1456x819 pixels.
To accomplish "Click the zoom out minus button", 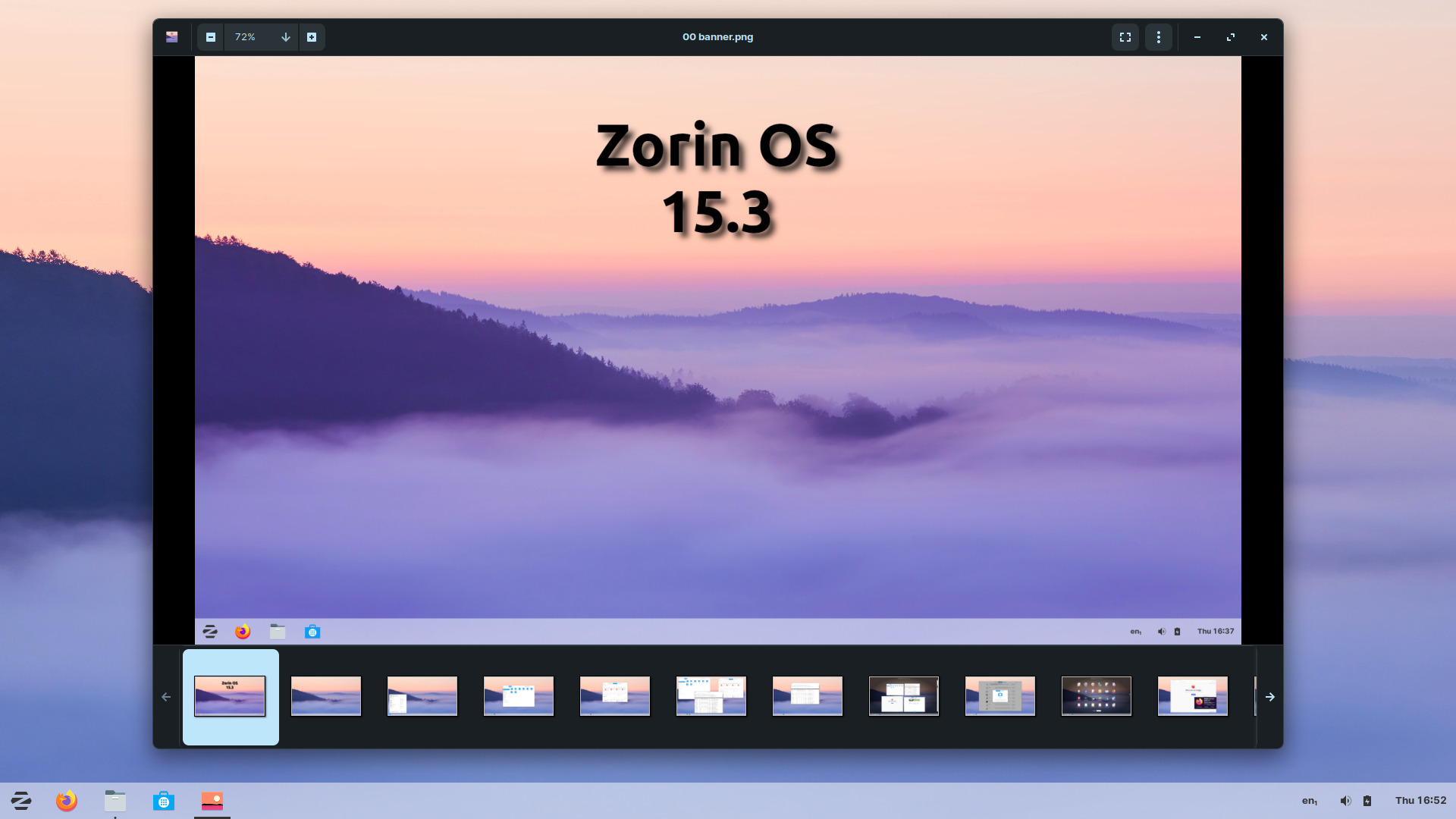I will (211, 37).
